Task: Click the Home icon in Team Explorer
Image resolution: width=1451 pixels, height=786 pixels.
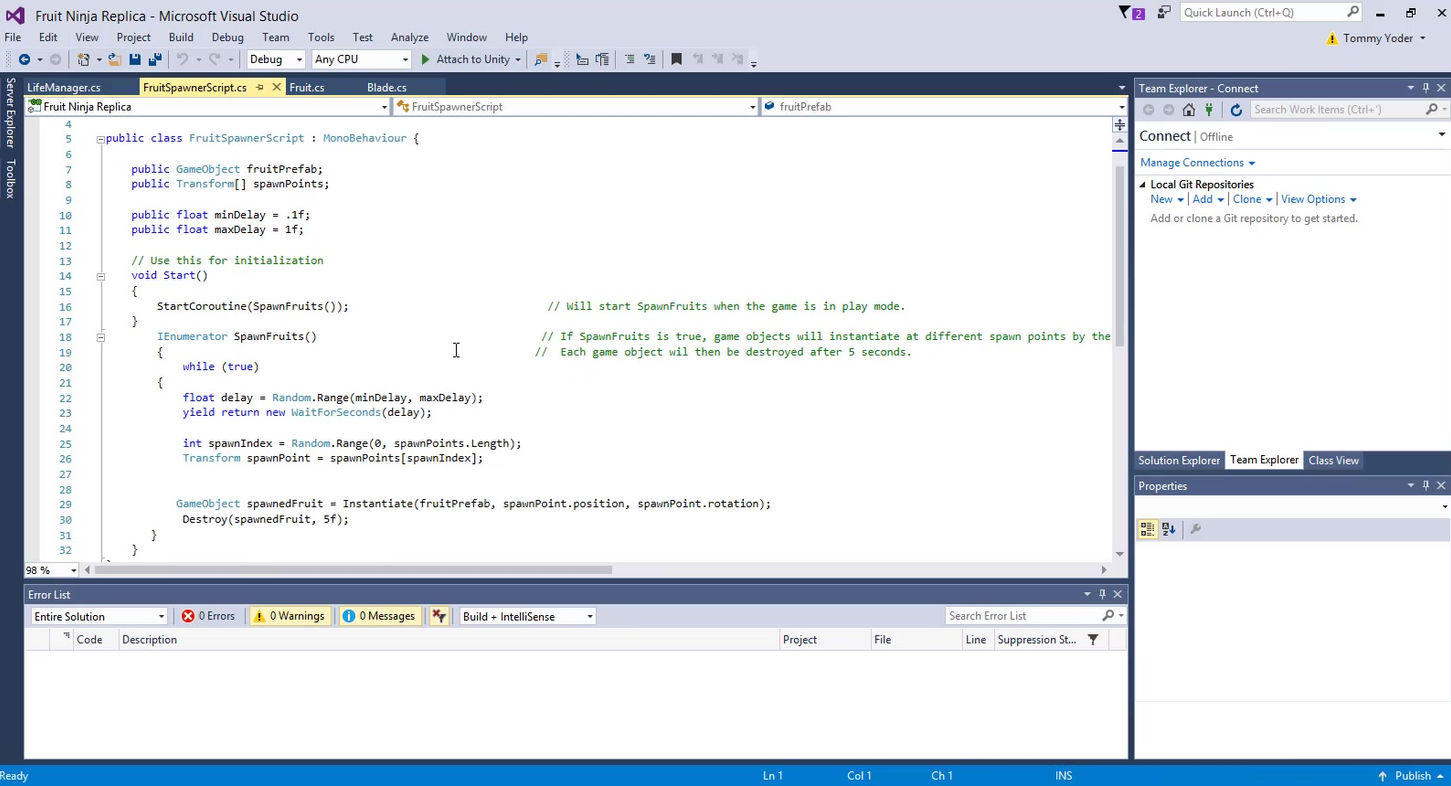Action: (1188, 109)
